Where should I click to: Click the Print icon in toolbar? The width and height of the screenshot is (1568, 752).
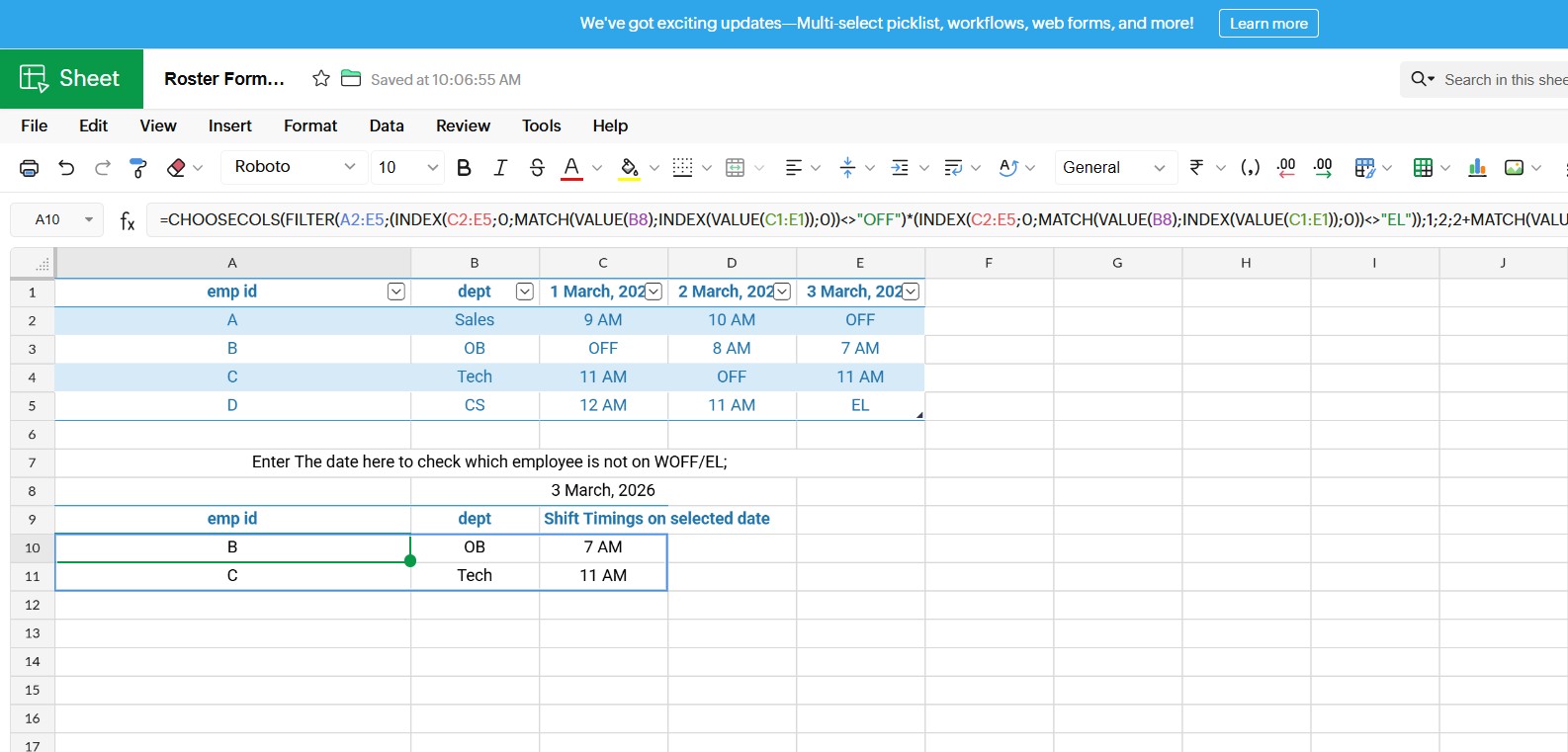tap(30, 168)
